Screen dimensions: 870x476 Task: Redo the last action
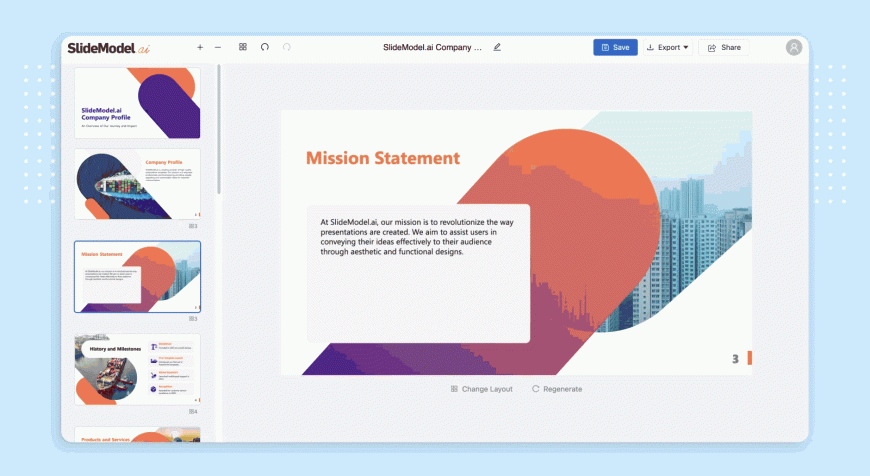click(x=286, y=47)
